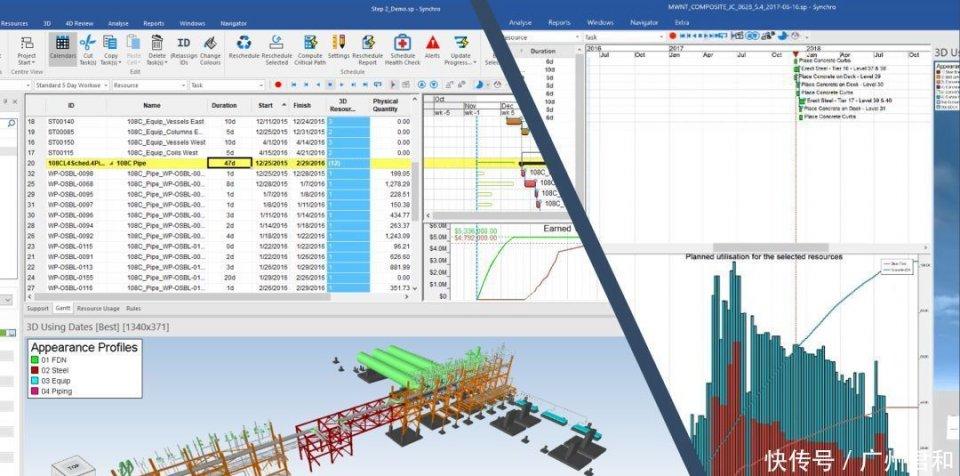Switch to the Rules tab
Viewport: 960px width, 476px height.
(x=133, y=308)
